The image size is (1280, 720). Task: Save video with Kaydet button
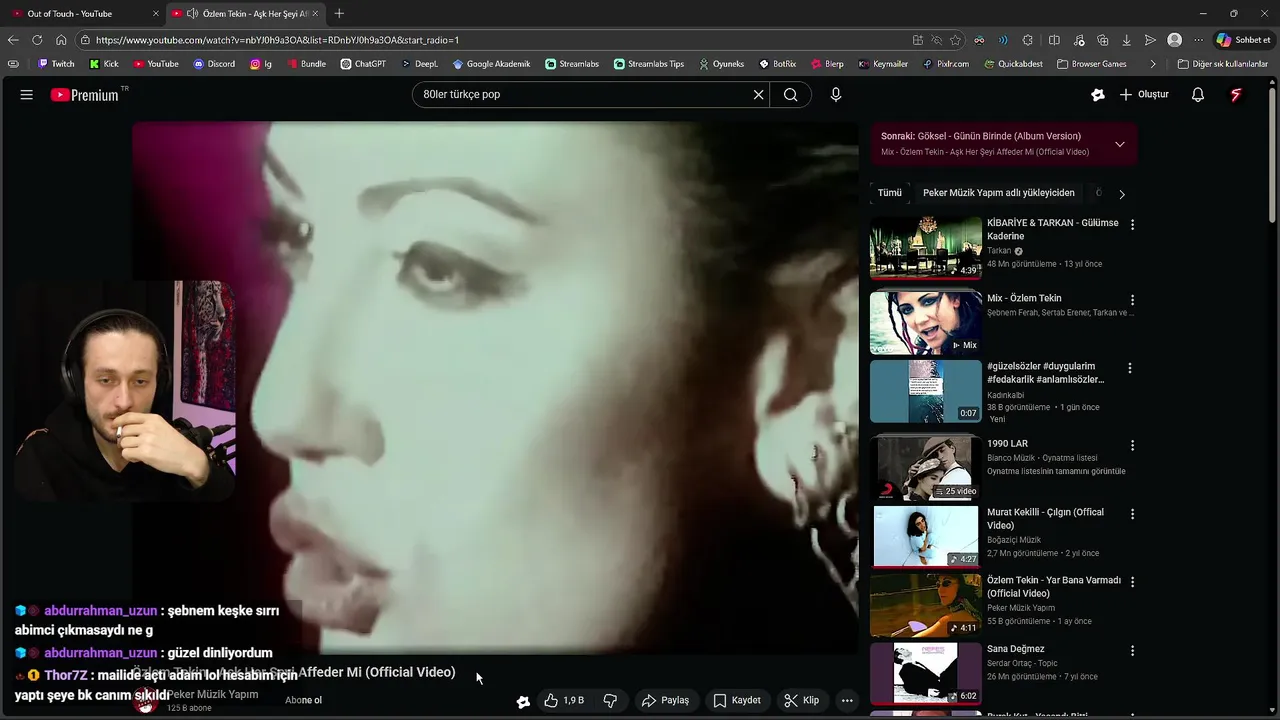[x=737, y=701]
